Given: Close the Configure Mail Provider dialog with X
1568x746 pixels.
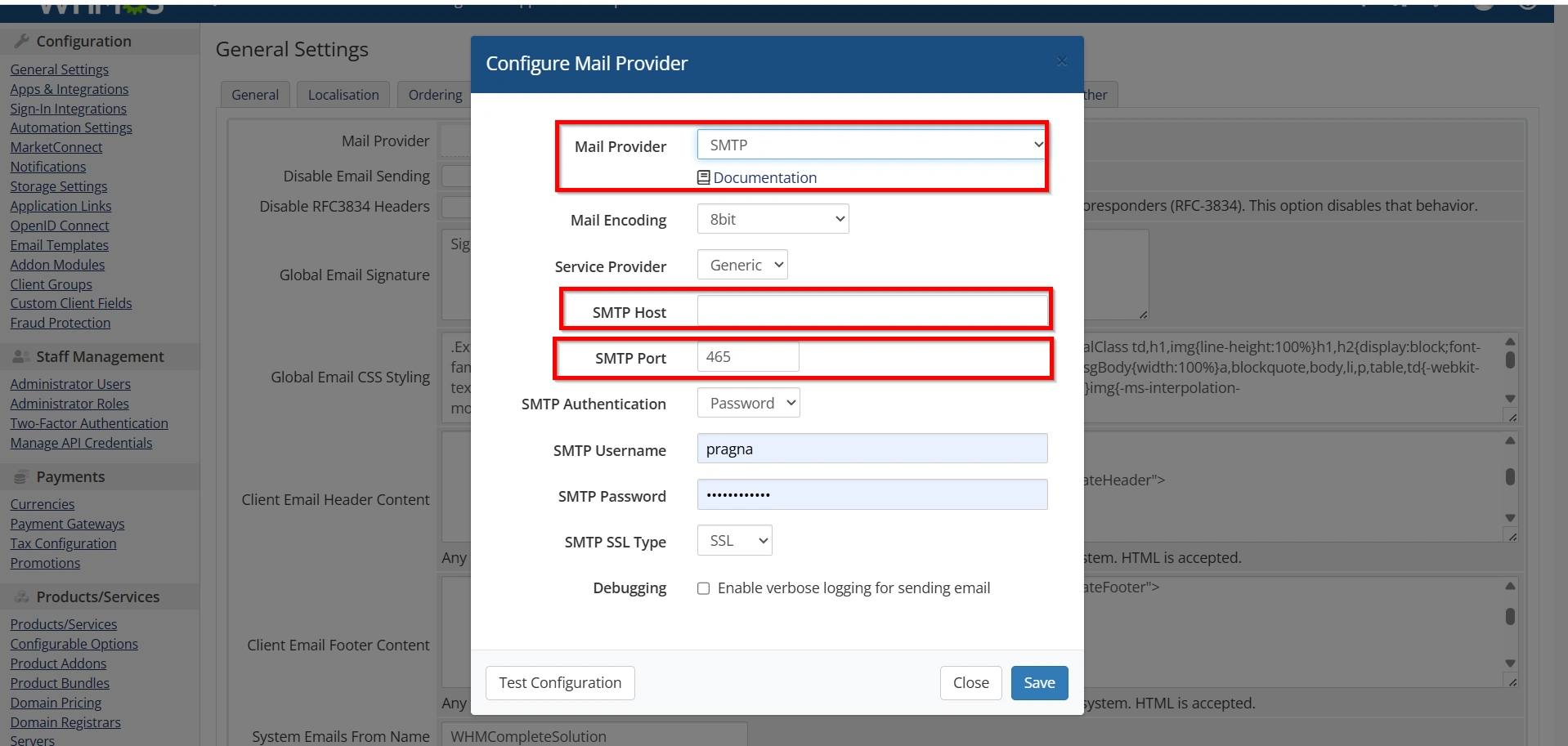Looking at the screenshot, I should pyautogui.click(x=1061, y=61).
